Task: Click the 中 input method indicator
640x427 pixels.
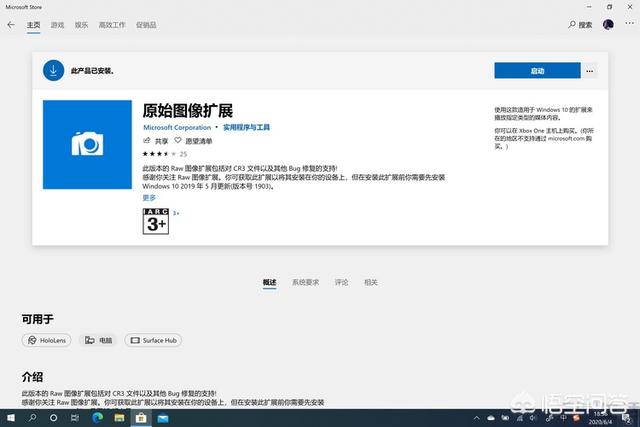Action: [x=563, y=418]
